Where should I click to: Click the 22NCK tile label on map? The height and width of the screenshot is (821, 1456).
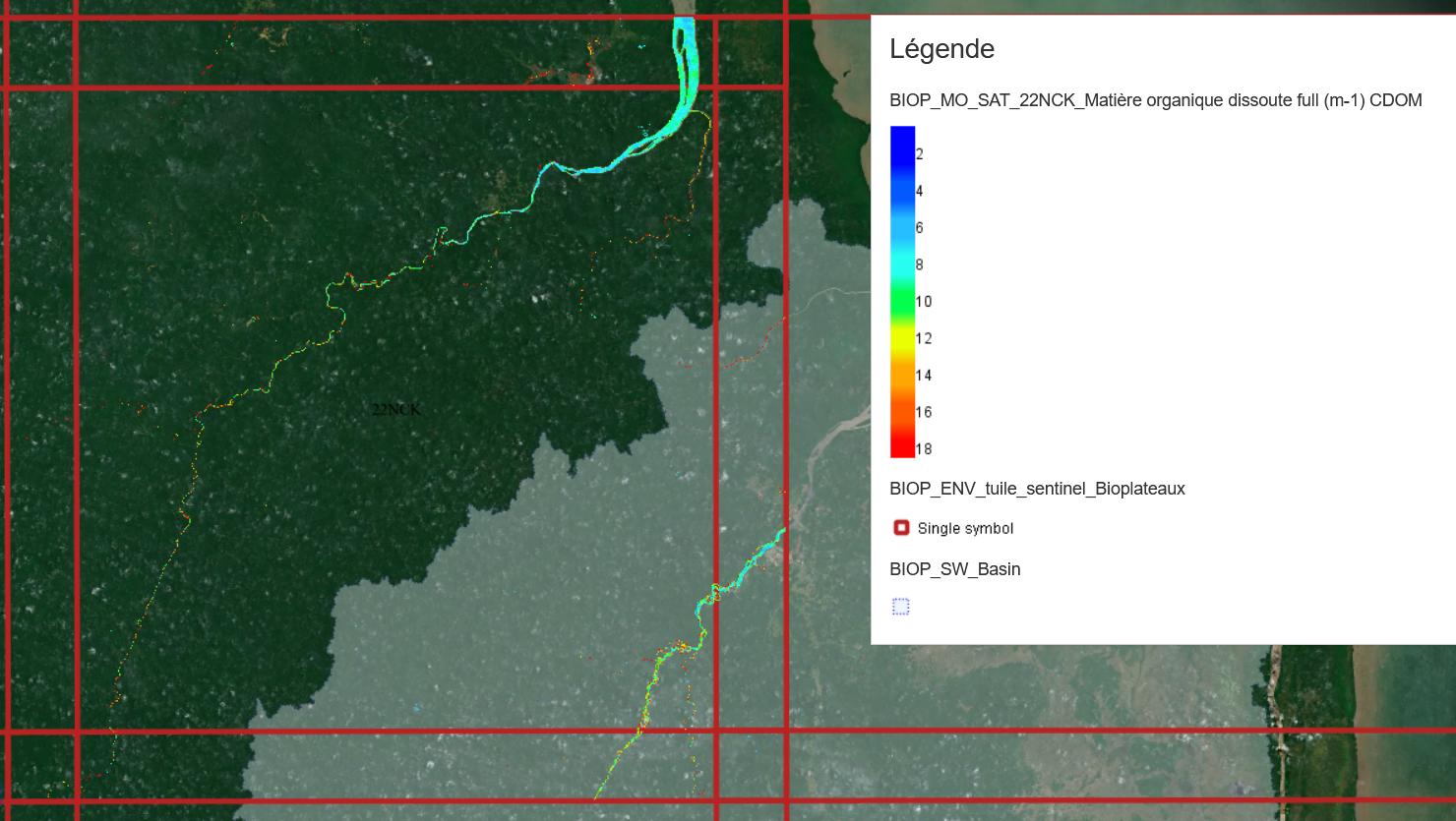(x=396, y=409)
